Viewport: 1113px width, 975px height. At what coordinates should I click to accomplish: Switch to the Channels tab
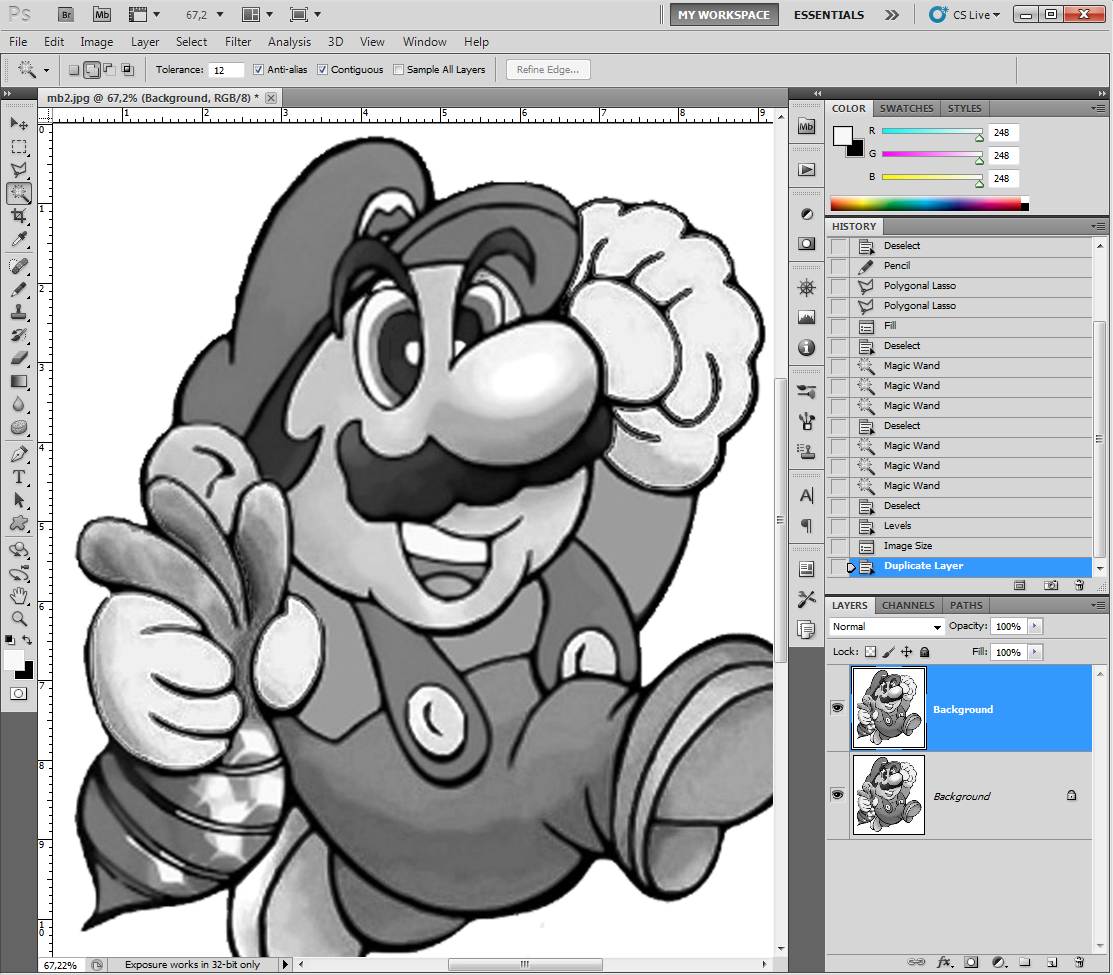click(x=908, y=605)
